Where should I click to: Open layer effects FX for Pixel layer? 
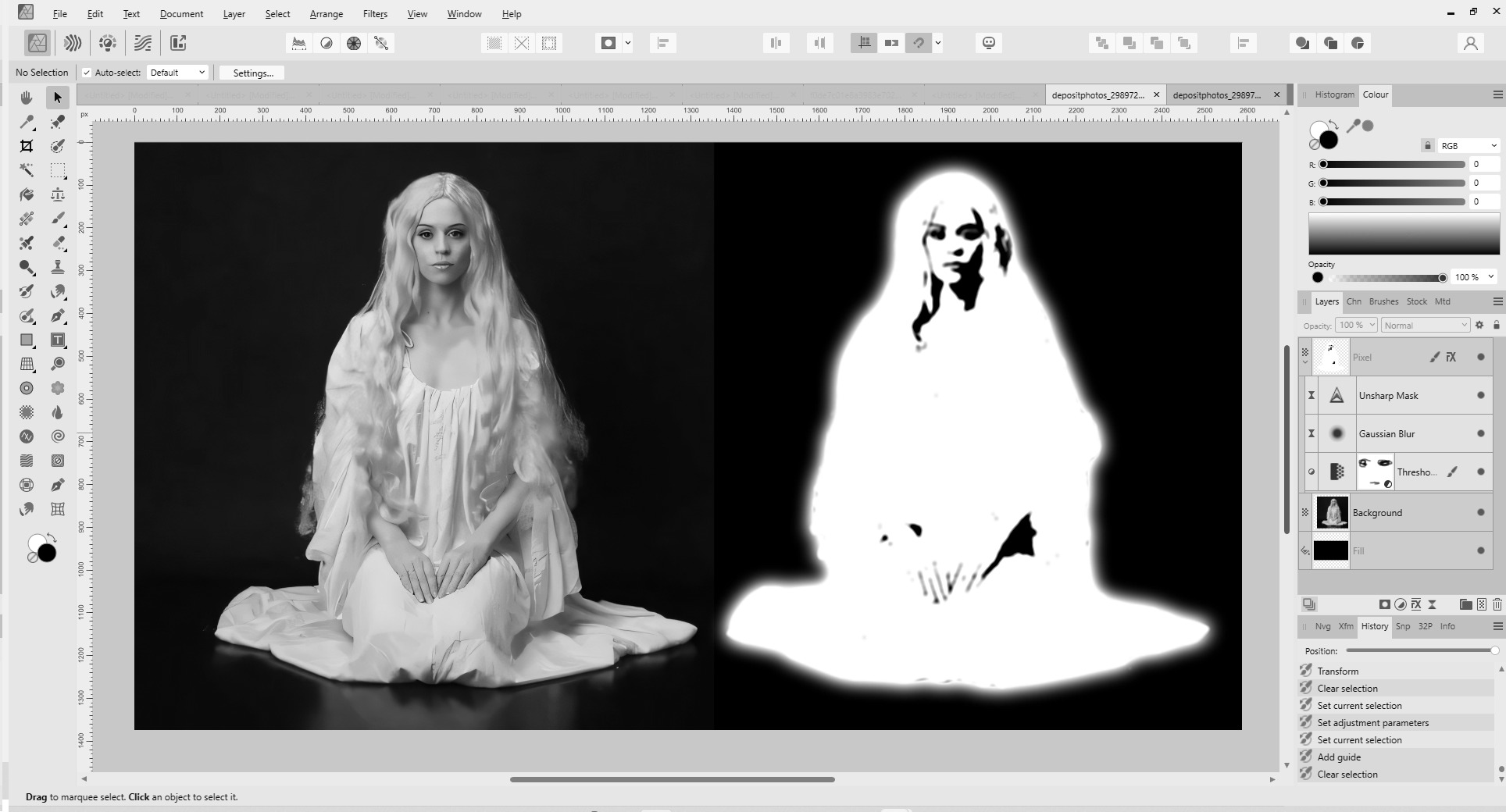(x=1451, y=357)
